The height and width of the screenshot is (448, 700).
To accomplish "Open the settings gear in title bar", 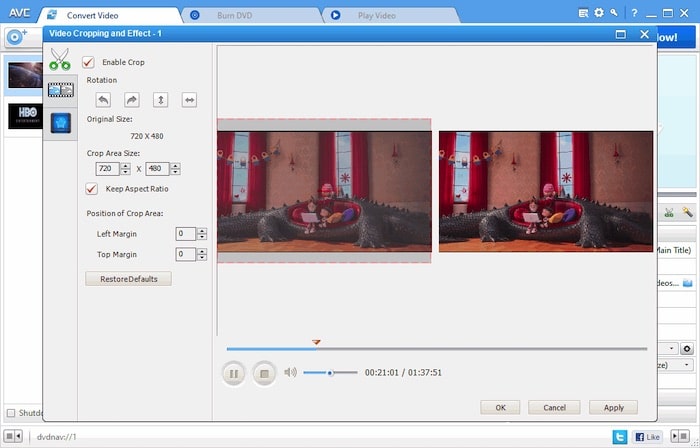I will coord(599,13).
